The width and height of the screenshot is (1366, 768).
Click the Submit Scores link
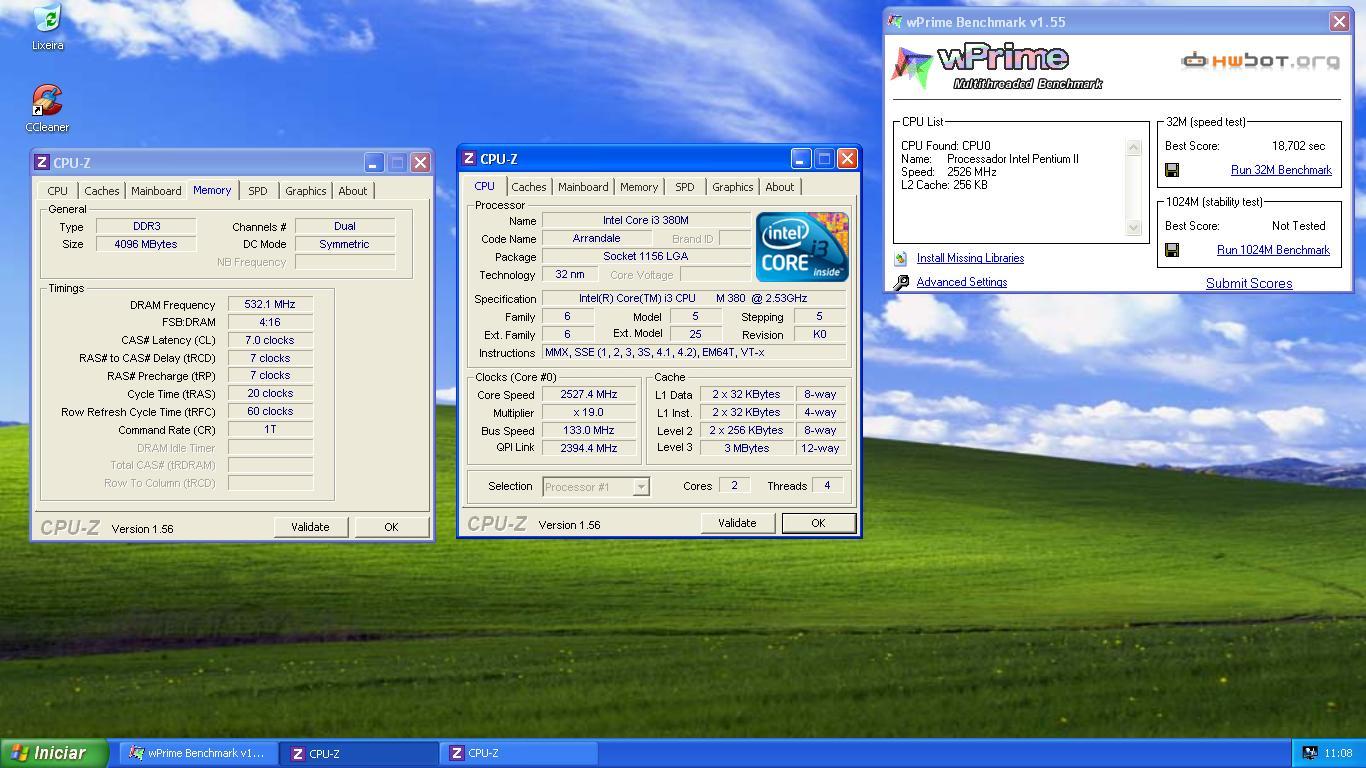click(1249, 283)
